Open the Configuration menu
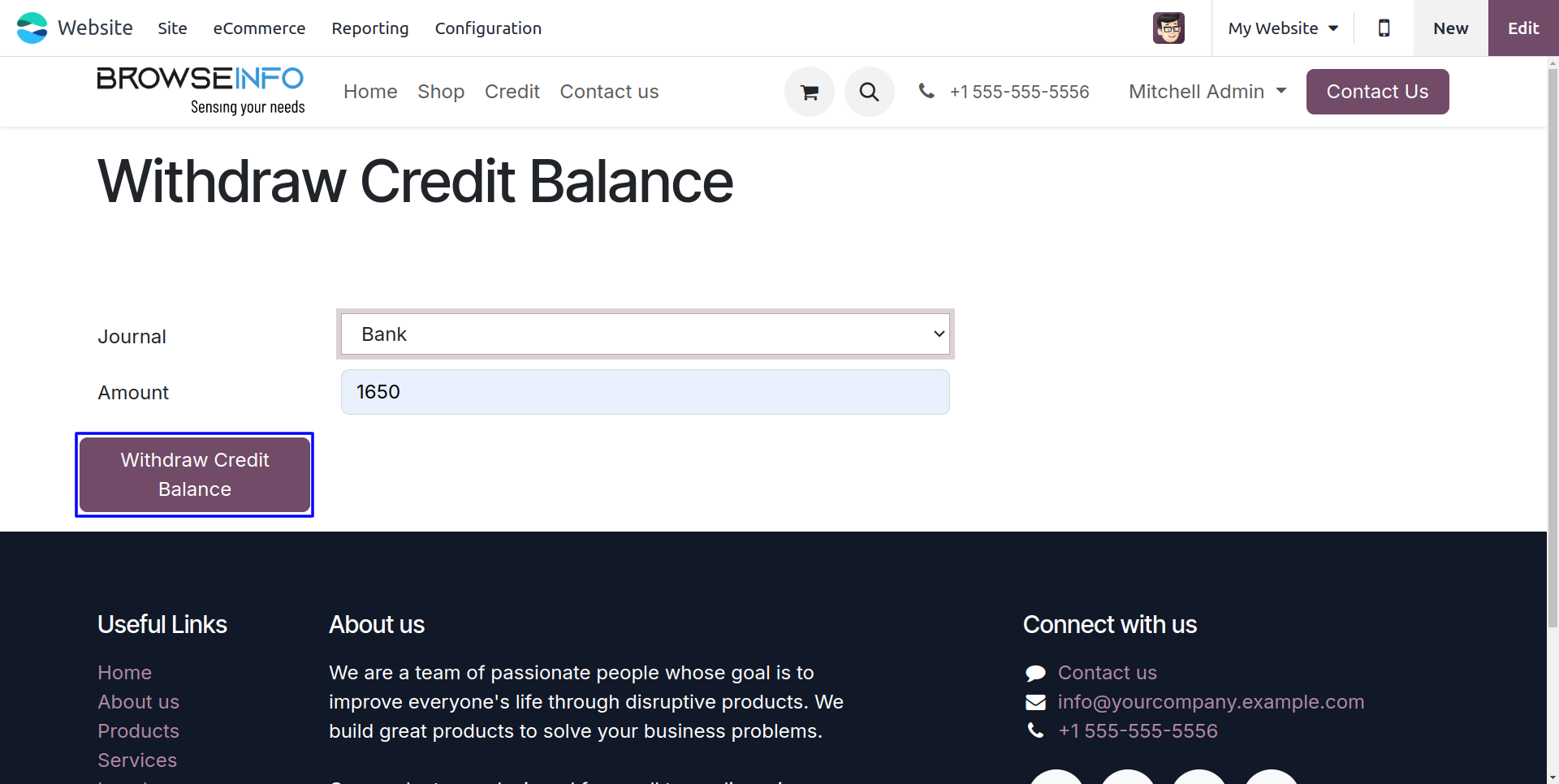The width and height of the screenshot is (1559, 784). point(488,28)
